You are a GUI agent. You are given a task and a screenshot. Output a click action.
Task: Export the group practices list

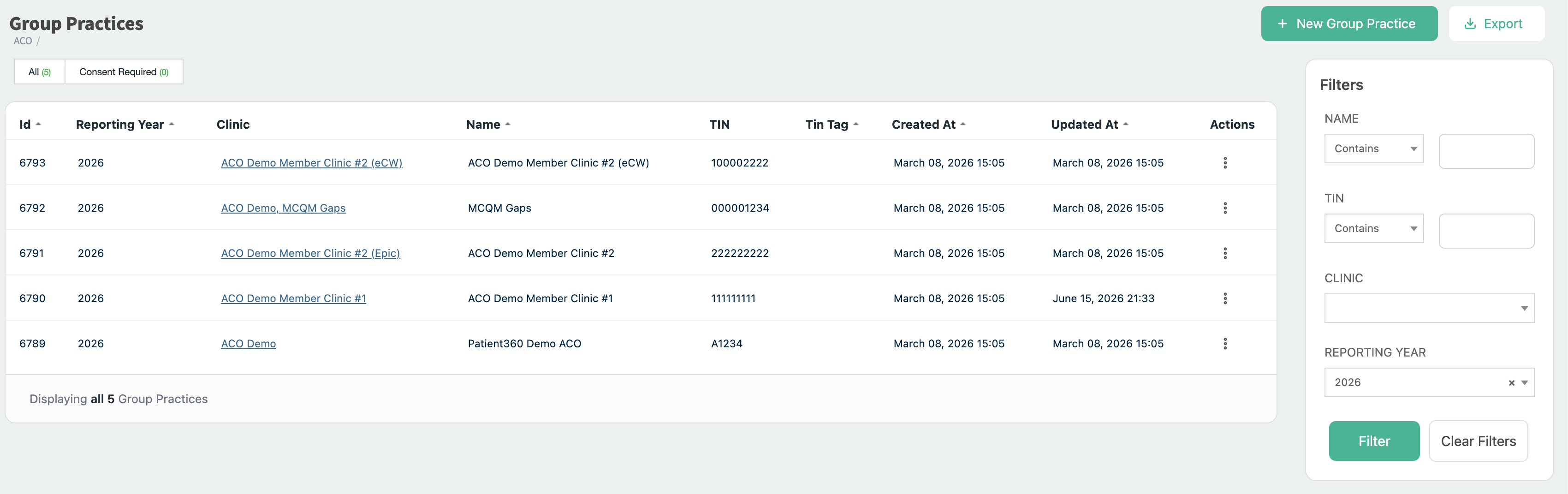click(1496, 24)
